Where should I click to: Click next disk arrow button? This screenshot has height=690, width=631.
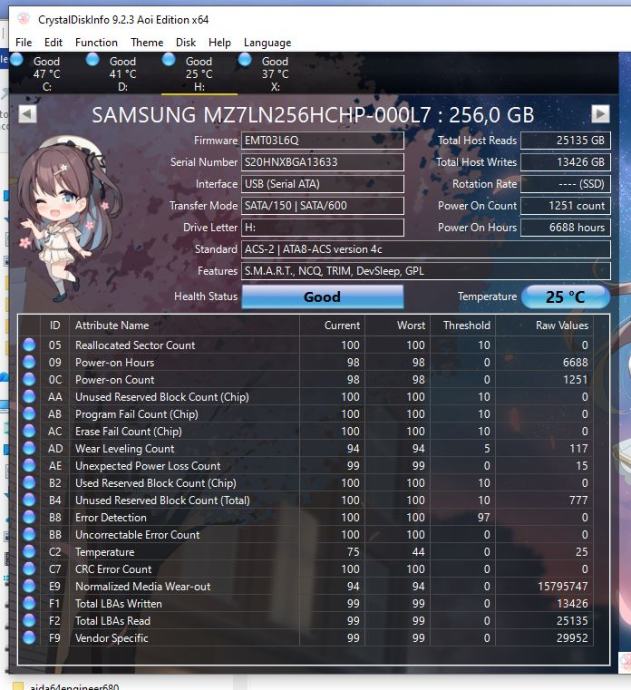pyautogui.click(x=600, y=114)
